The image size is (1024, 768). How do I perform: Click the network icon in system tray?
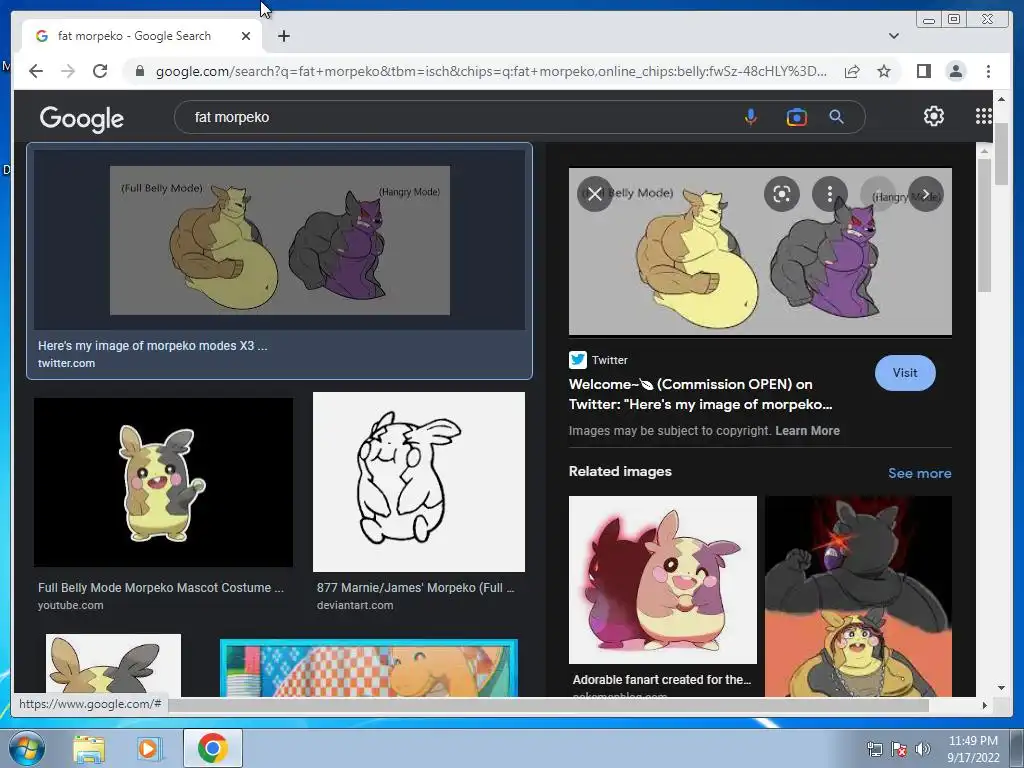[874, 749]
